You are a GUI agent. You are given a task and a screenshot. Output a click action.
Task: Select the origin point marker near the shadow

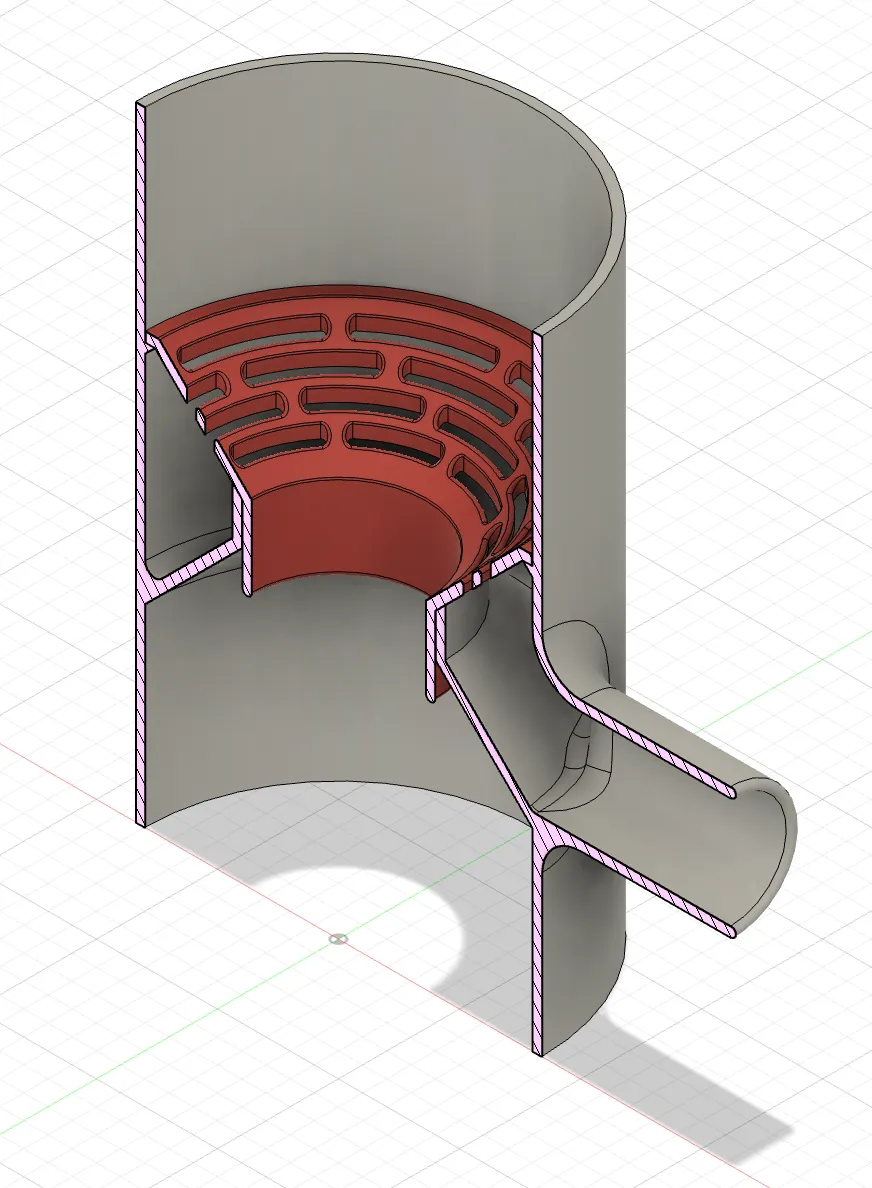pos(336,939)
